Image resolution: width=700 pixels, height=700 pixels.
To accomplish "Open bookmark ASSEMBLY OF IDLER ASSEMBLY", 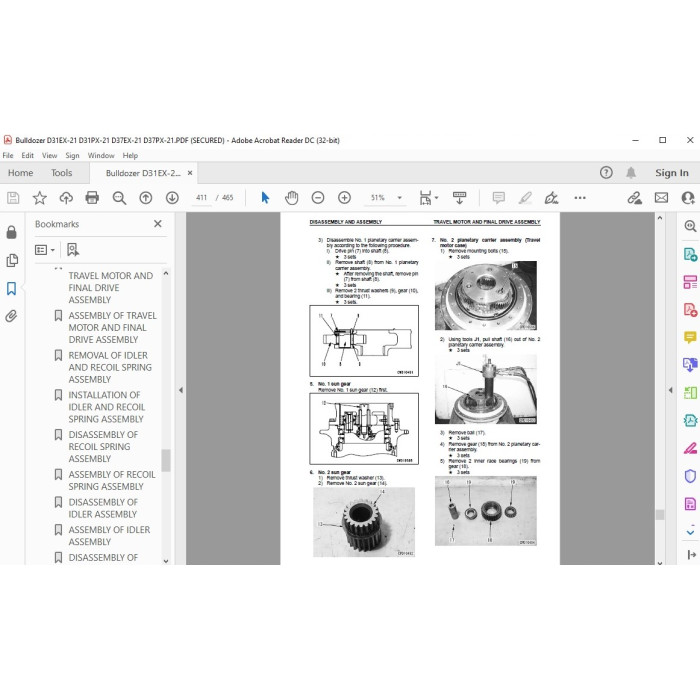I will [109, 536].
